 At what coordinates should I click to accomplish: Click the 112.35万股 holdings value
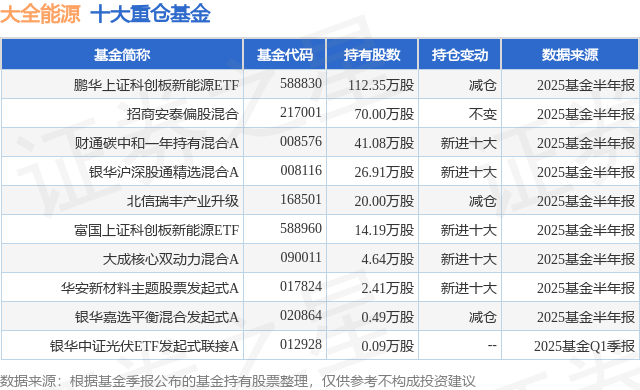click(381, 85)
